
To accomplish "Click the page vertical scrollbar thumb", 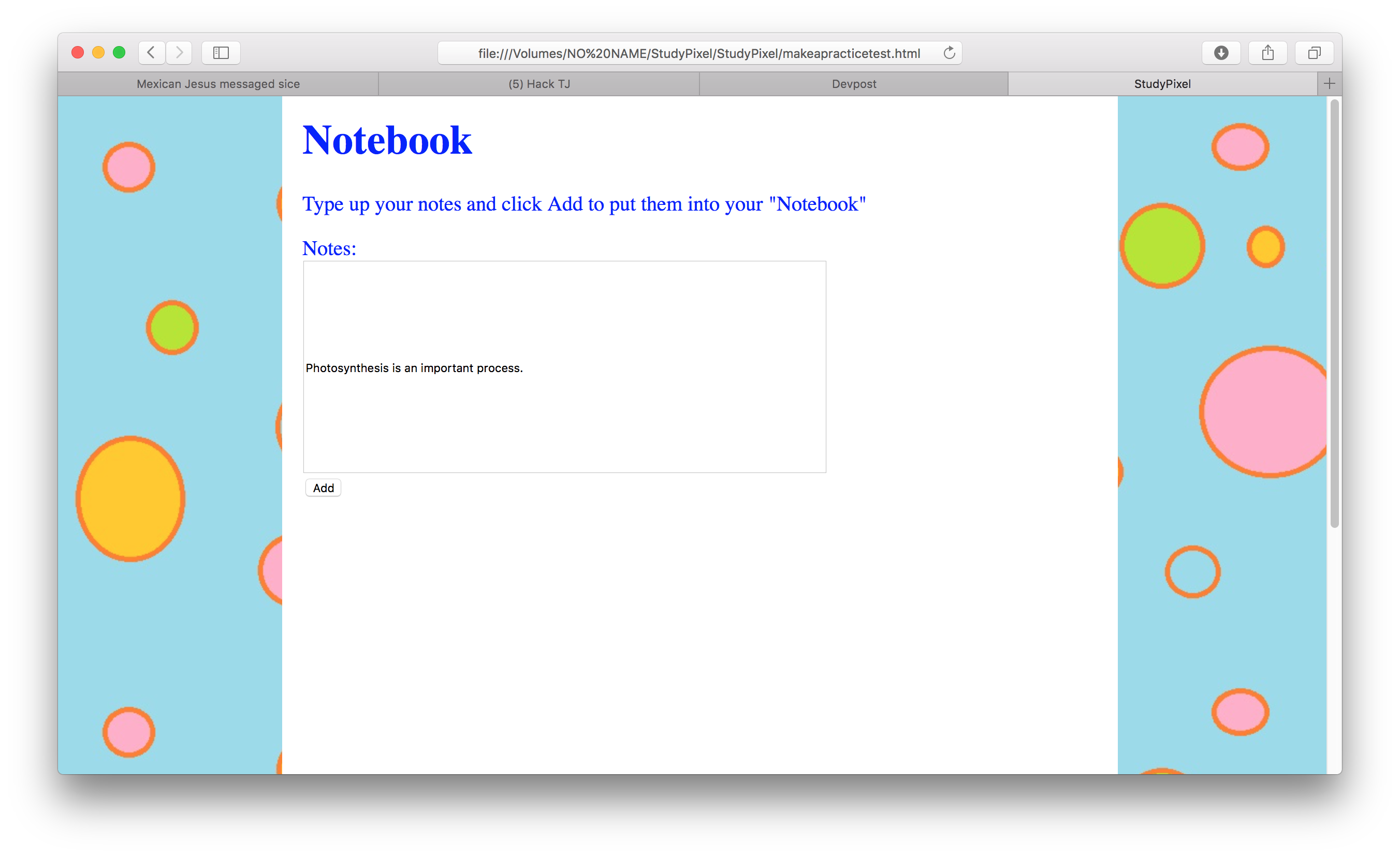I will coord(1334,313).
